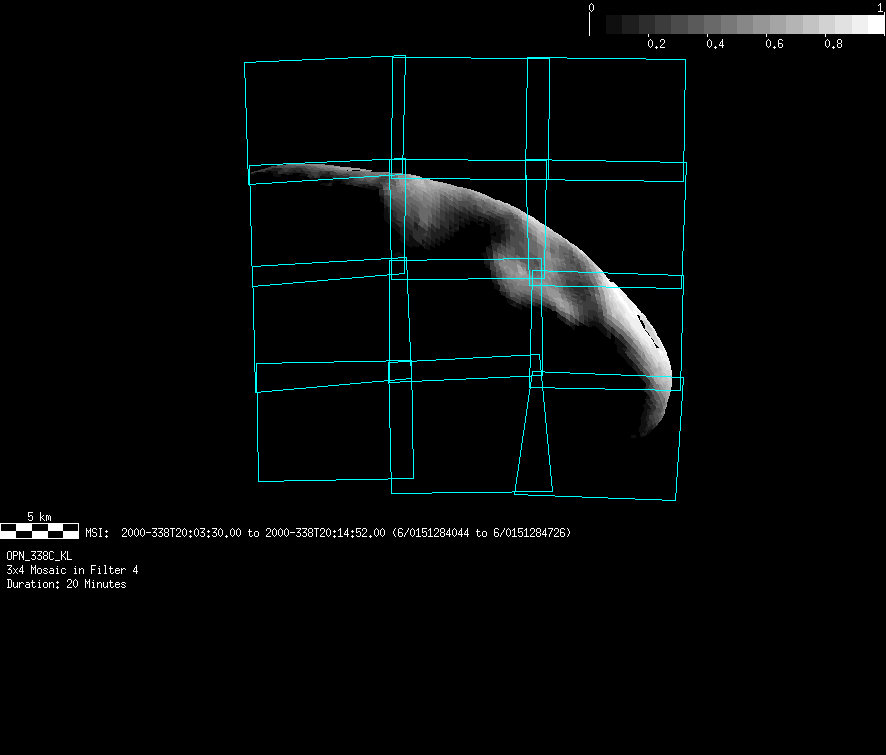Click inside the bottom-left cyan footprint frame
Screen dimensions: 886x755
(x=322, y=430)
